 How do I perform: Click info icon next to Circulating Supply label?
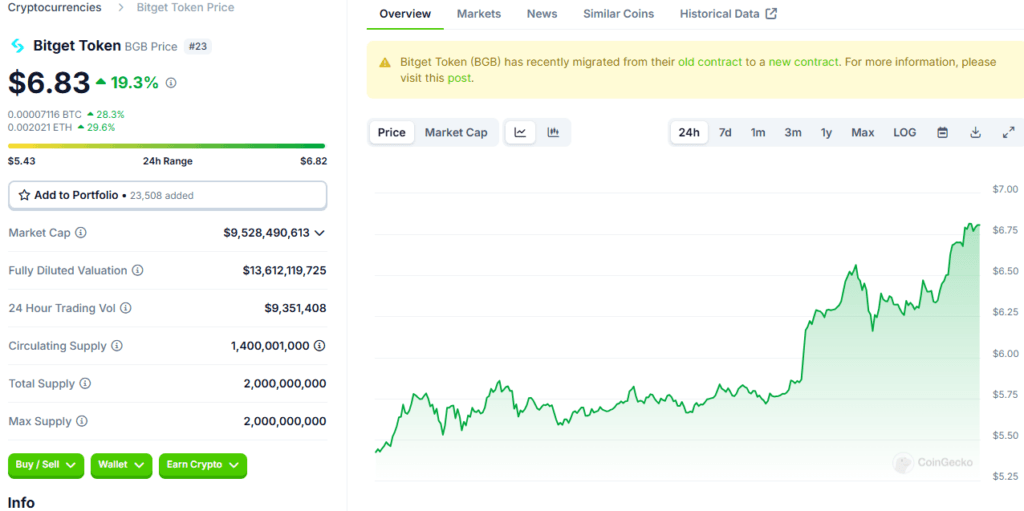click(x=117, y=346)
